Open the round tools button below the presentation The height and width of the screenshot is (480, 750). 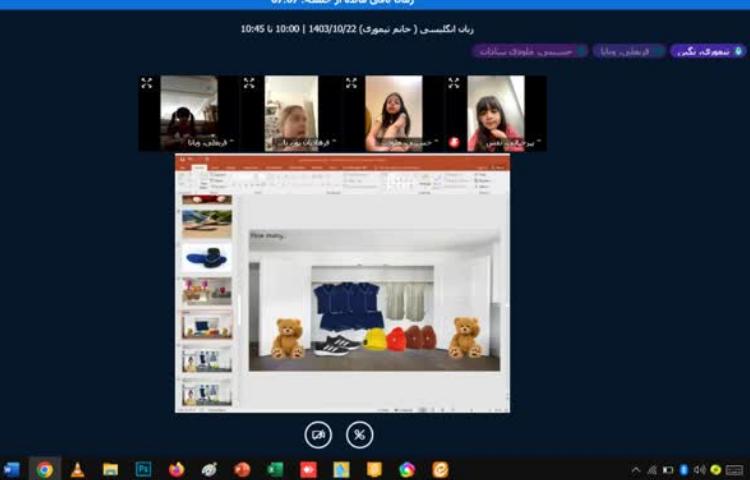click(360, 435)
